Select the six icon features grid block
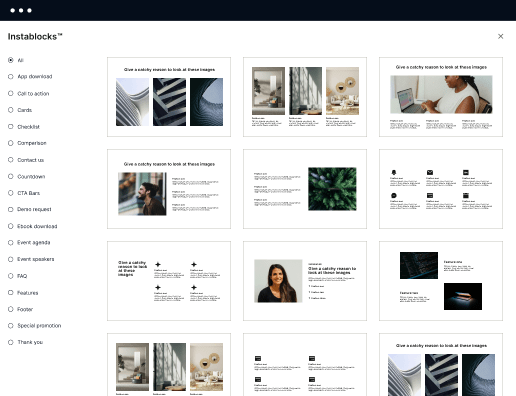 click(441, 189)
